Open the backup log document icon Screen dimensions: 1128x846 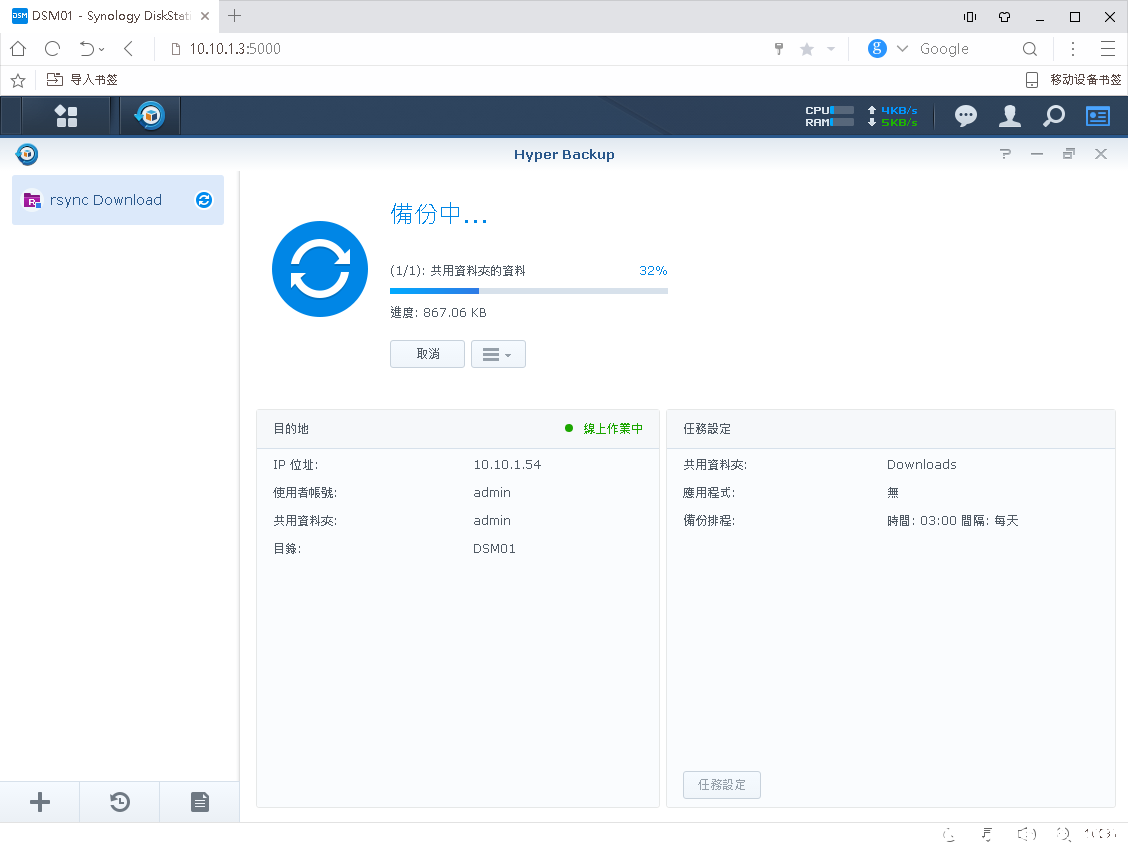pos(200,802)
